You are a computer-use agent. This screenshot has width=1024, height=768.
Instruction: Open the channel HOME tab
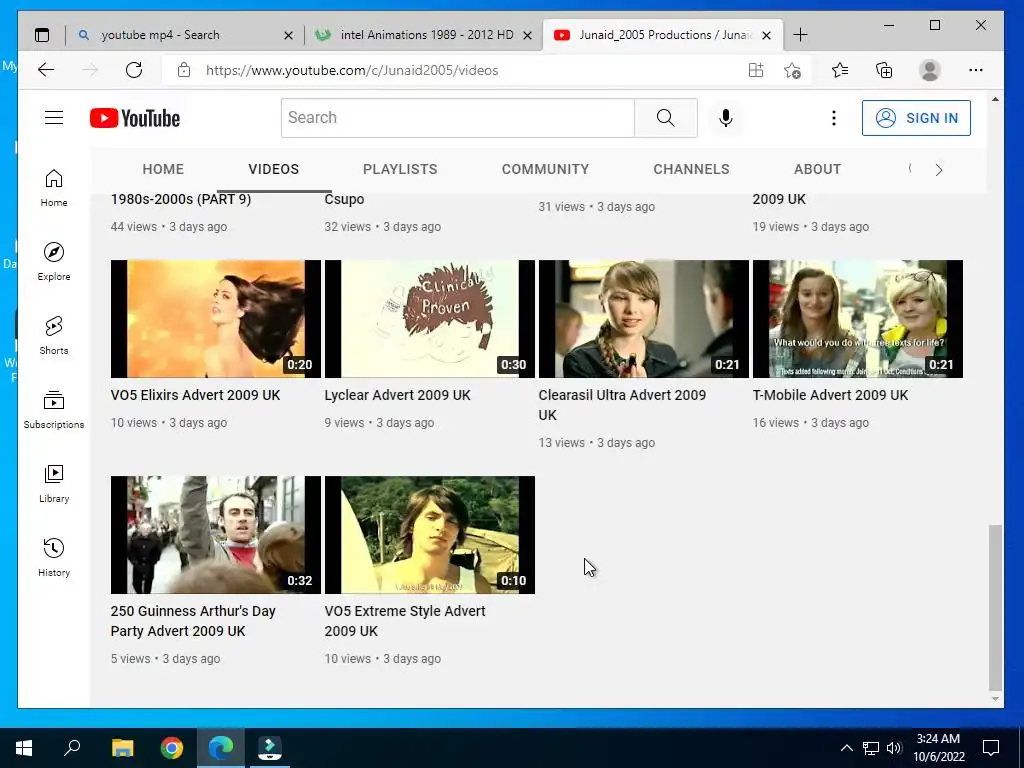[163, 169]
